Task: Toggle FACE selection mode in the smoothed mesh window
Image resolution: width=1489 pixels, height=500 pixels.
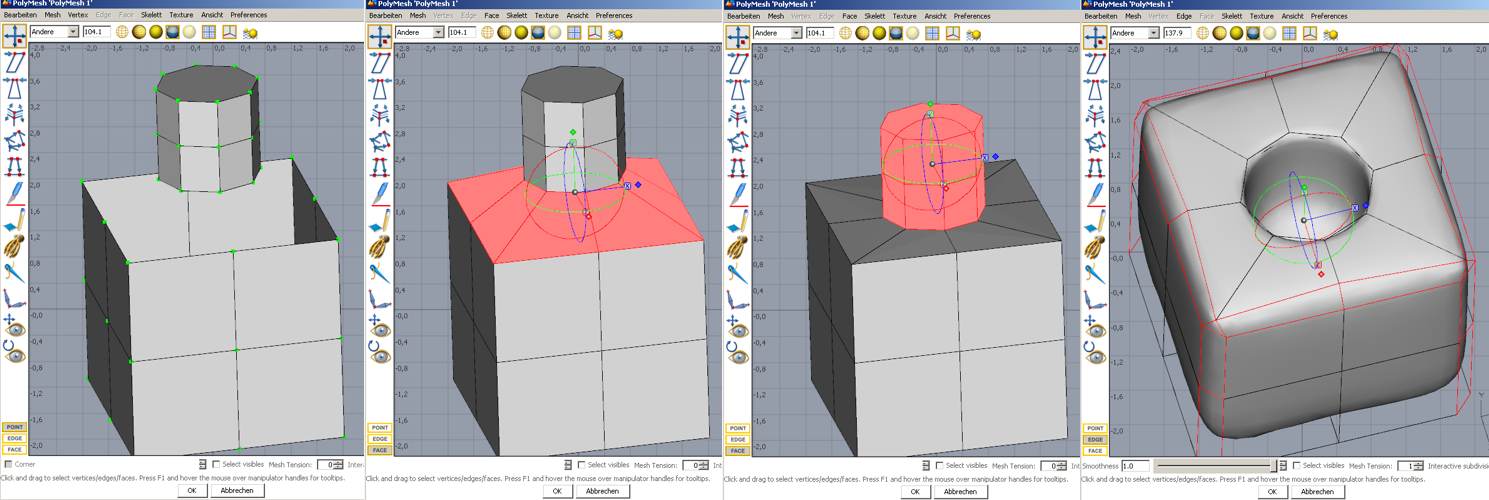Action: click(1095, 450)
